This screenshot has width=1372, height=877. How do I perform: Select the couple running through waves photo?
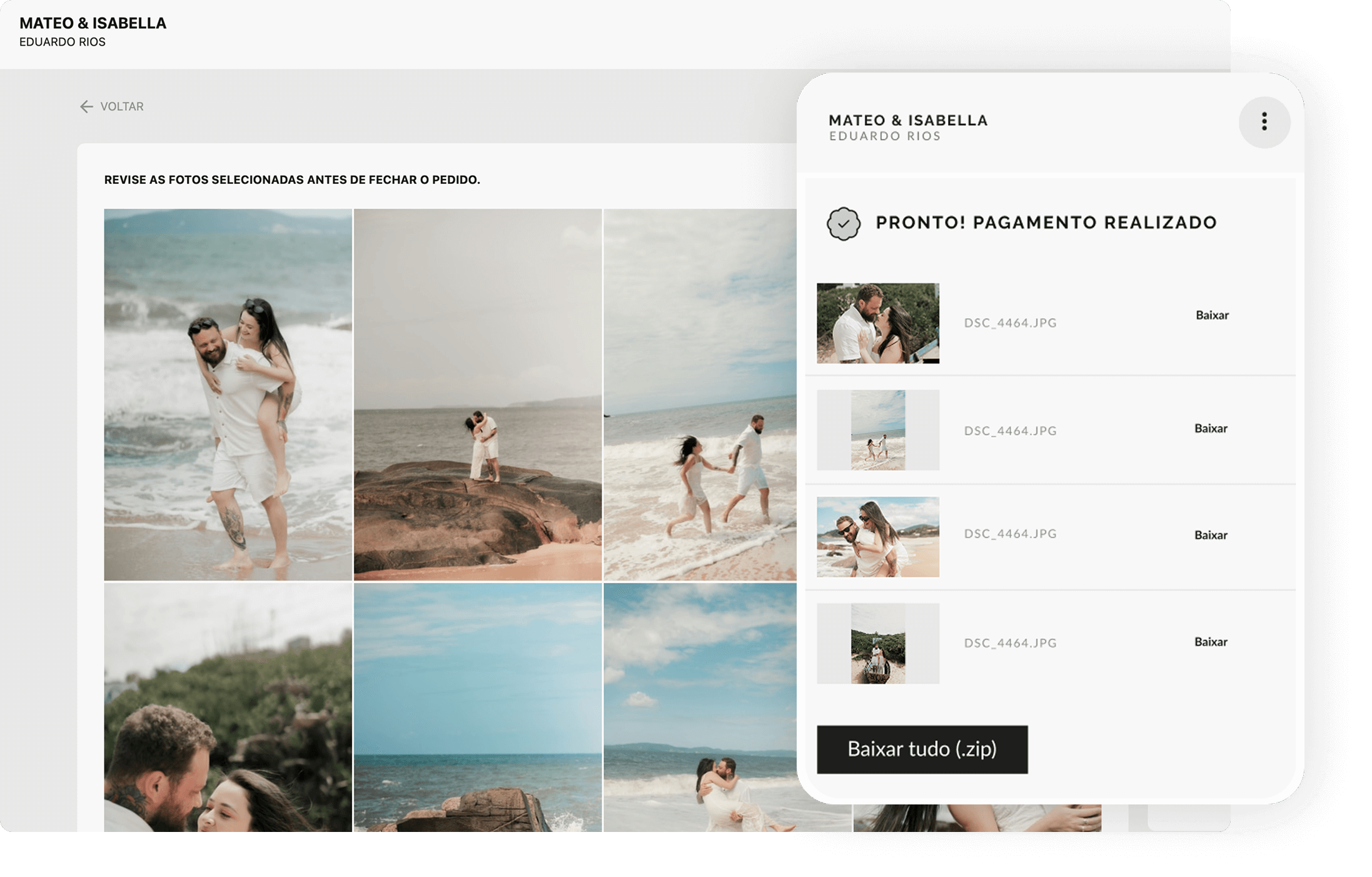699,394
